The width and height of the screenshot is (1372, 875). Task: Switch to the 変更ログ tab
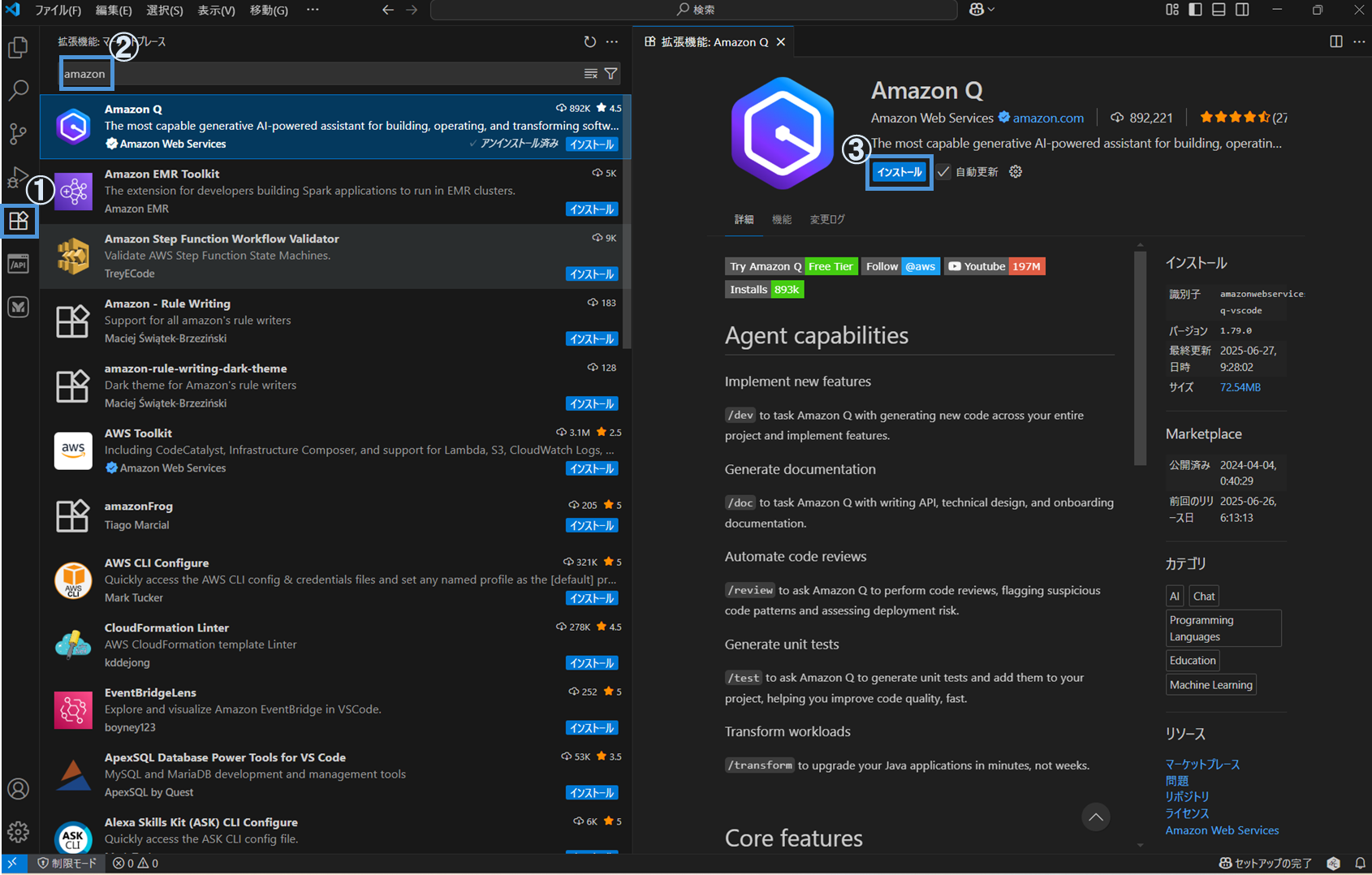(827, 219)
